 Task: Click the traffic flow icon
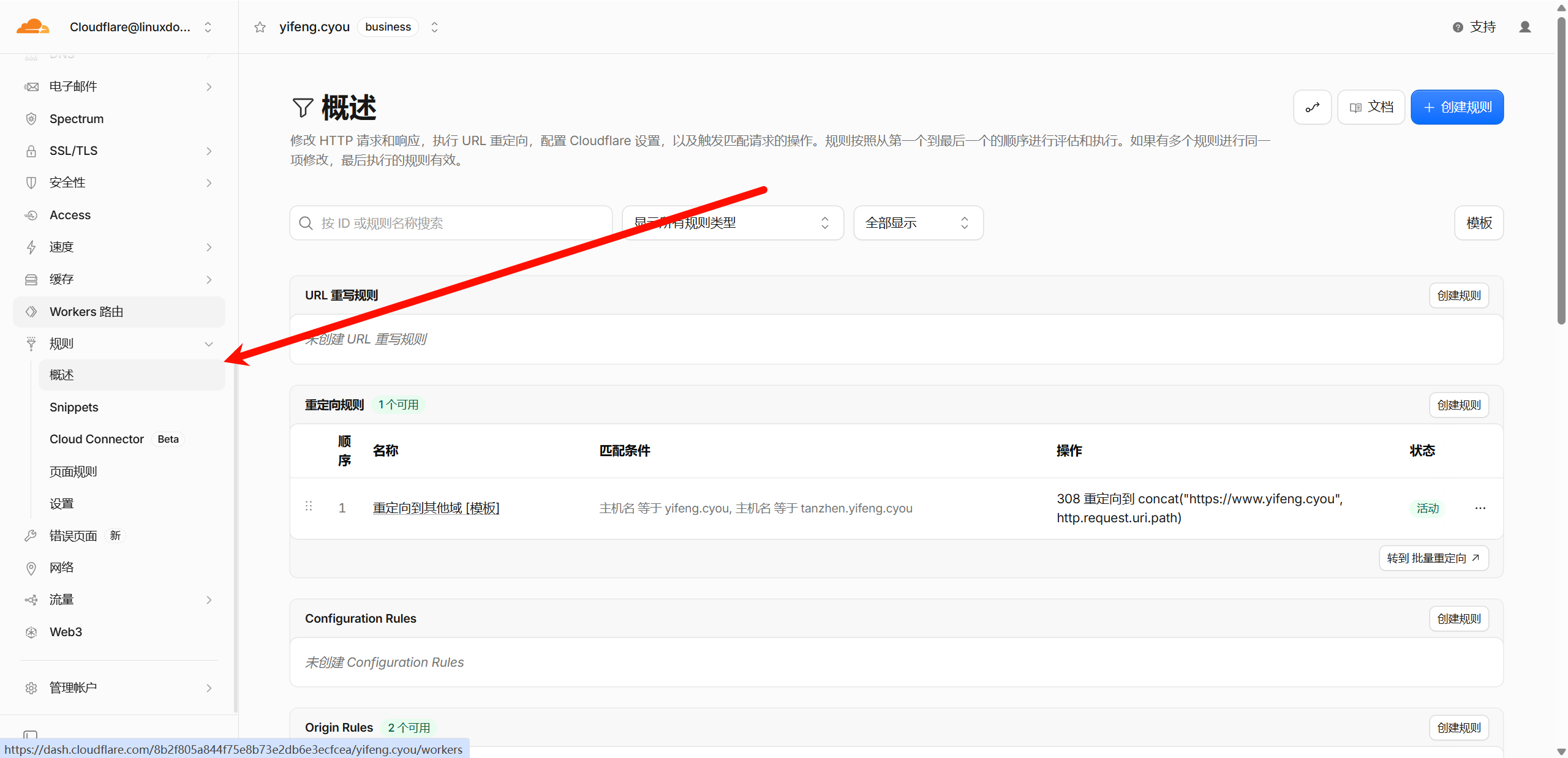(31, 599)
